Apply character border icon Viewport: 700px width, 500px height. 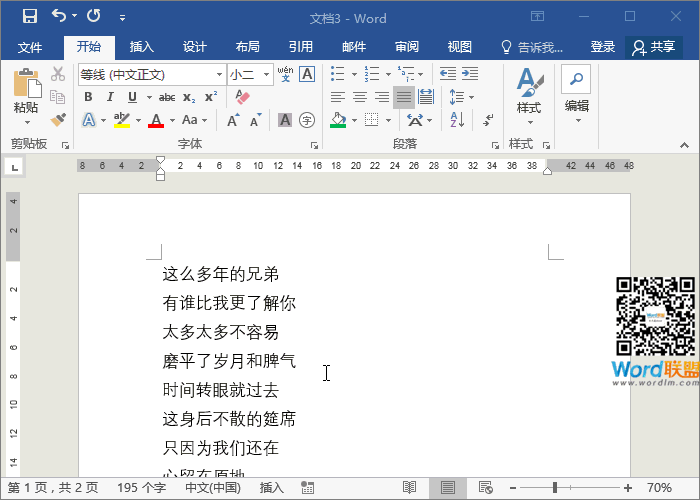307,74
